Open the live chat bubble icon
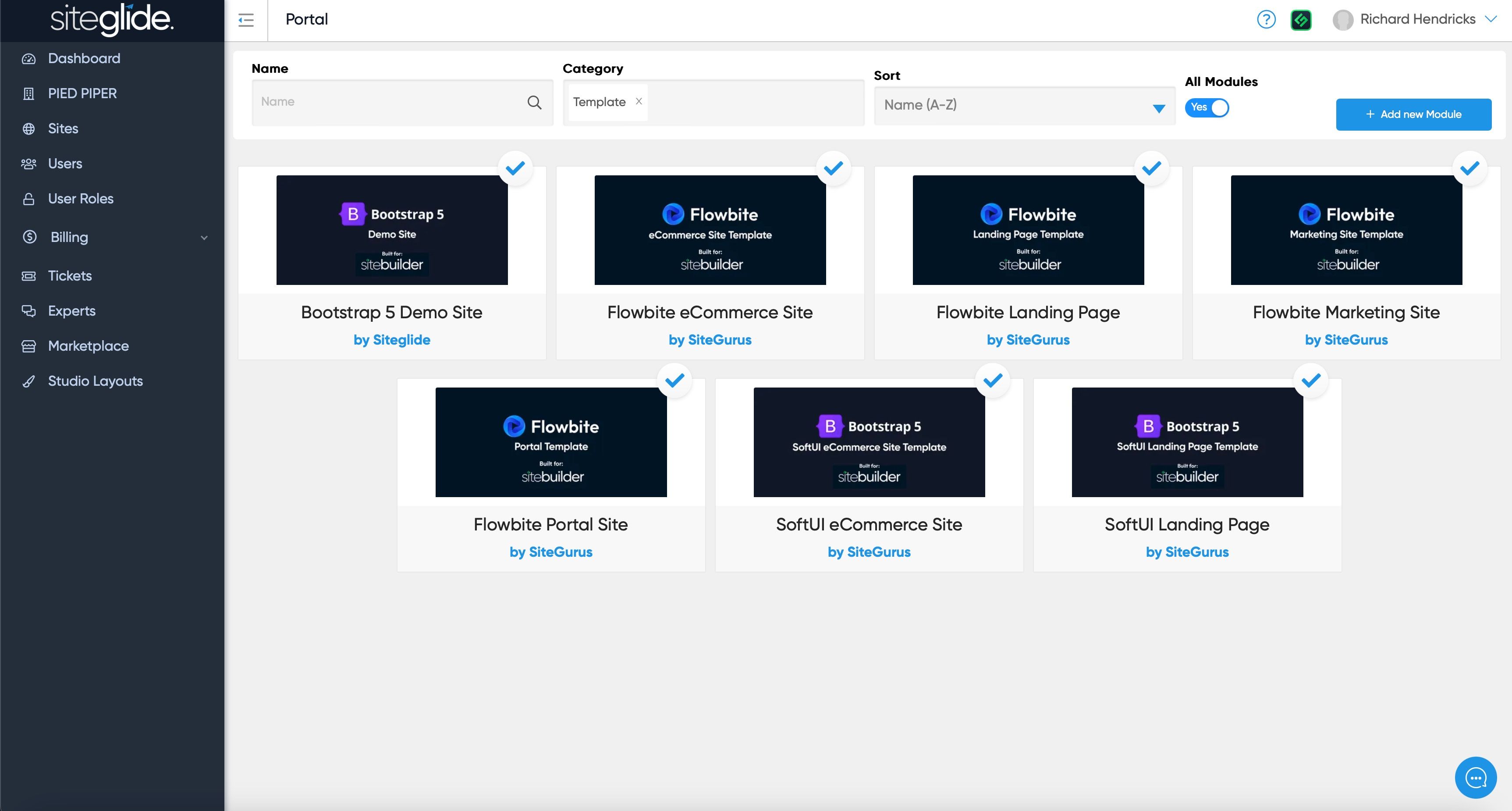 click(1476, 778)
